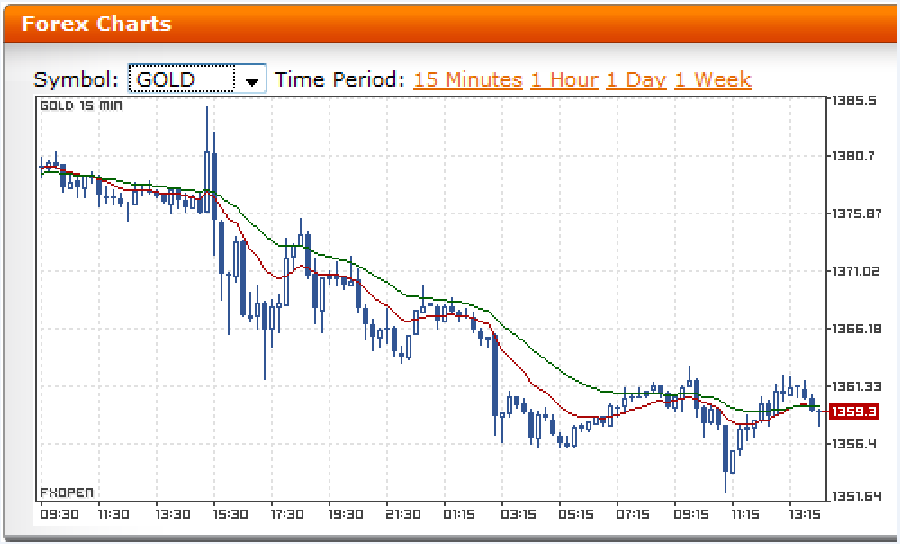Click the Forex Charts header title
Viewport: 900px width, 544px height.
click(96, 24)
